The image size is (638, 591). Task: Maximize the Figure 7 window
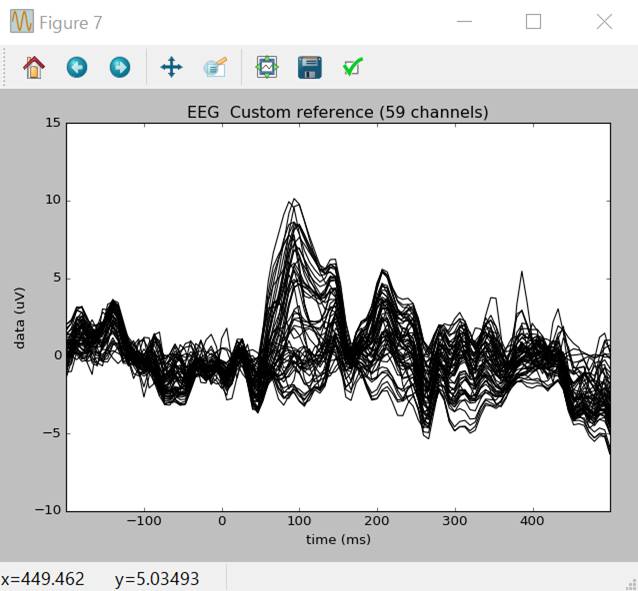533,22
